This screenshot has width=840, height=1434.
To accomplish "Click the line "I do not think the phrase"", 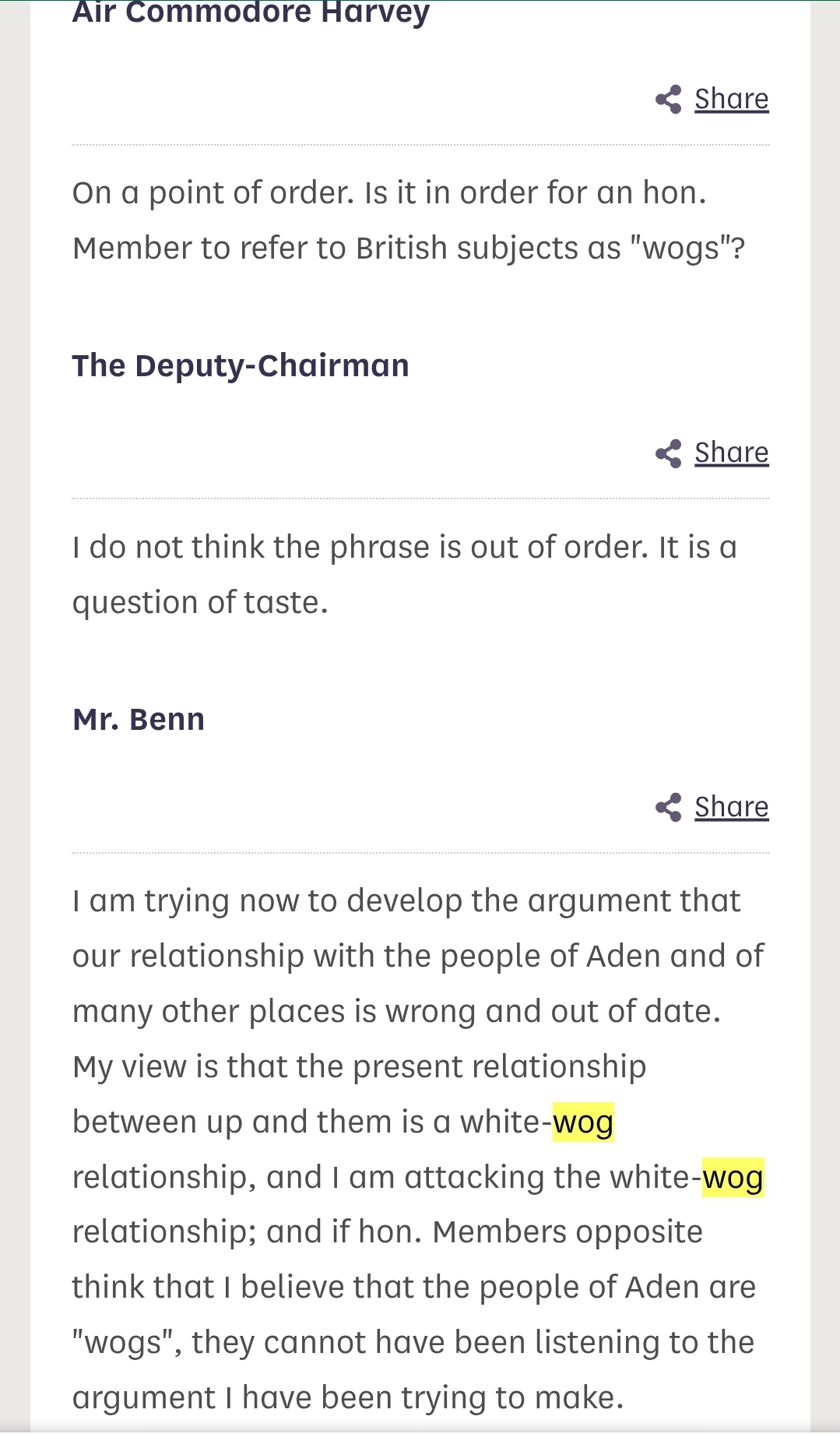I will (404, 548).
